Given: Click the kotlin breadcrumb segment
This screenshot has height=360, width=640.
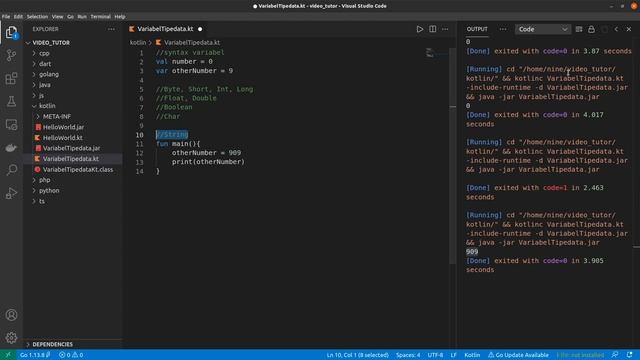Looking at the screenshot, I should click(138, 42).
